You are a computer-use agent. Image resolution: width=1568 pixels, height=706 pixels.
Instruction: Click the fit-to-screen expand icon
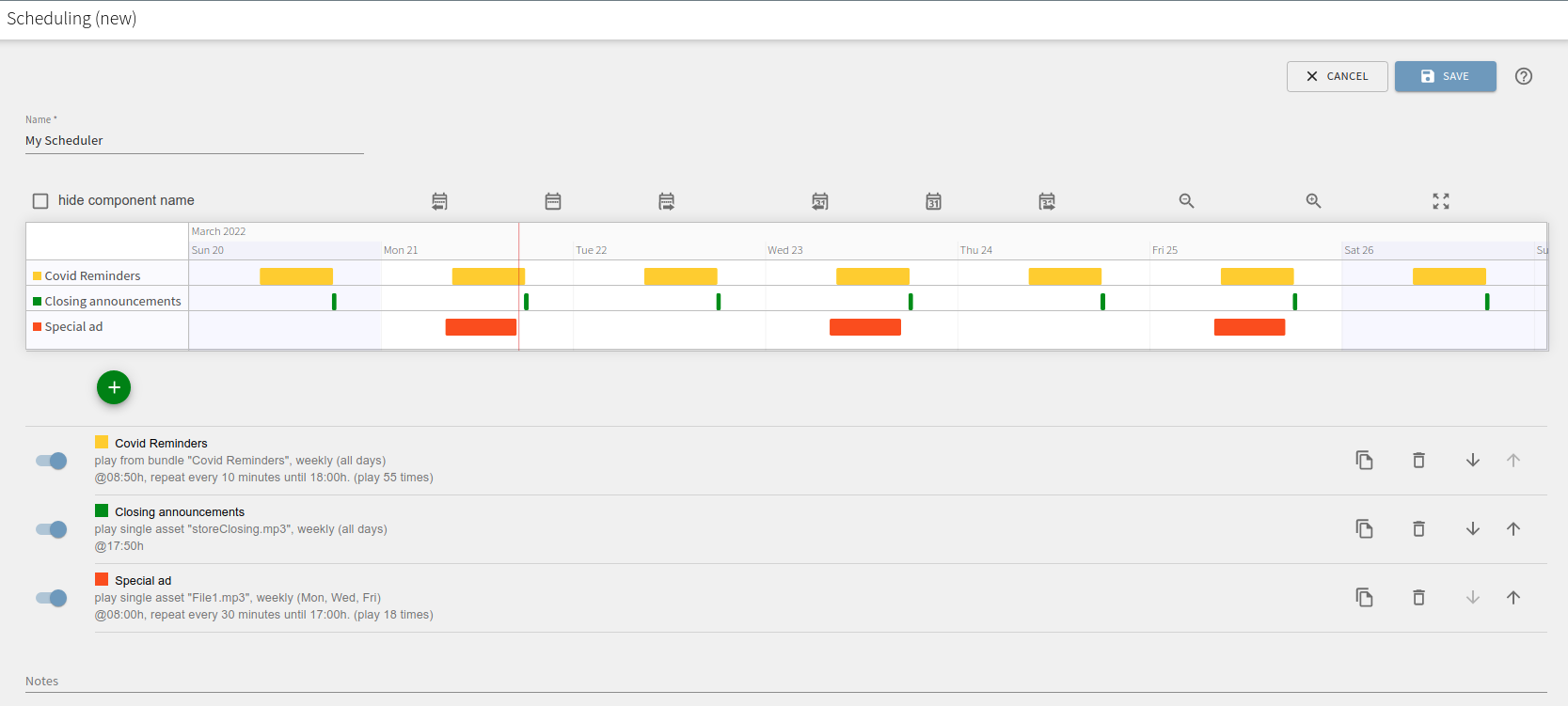[1440, 201]
